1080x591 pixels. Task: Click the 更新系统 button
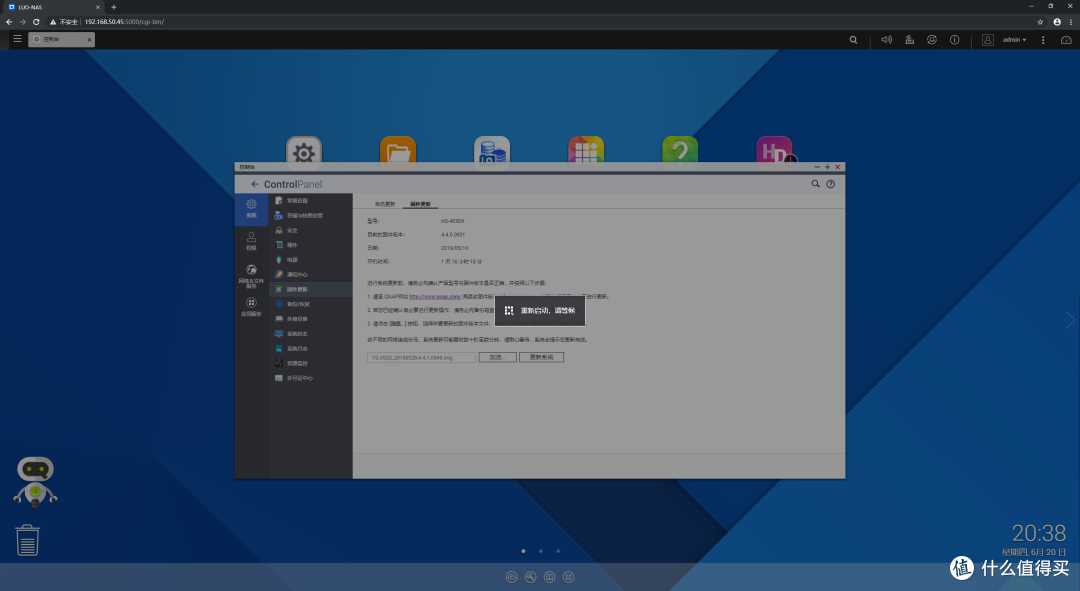tap(541, 357)
